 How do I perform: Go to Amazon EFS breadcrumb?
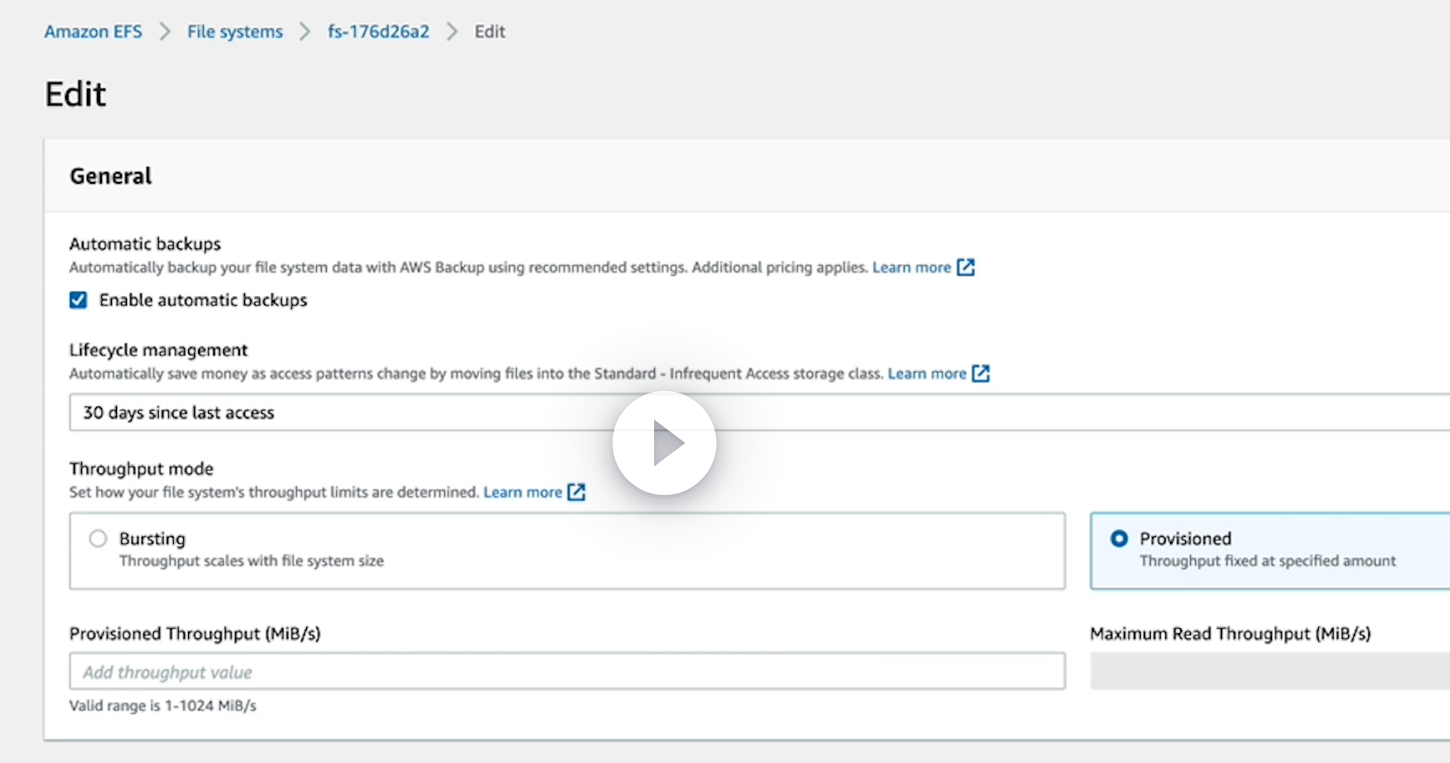coord(93,32)
